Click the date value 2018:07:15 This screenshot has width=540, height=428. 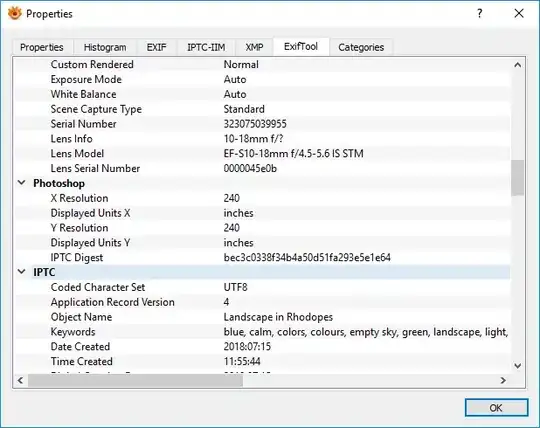[x=247, y=346]
